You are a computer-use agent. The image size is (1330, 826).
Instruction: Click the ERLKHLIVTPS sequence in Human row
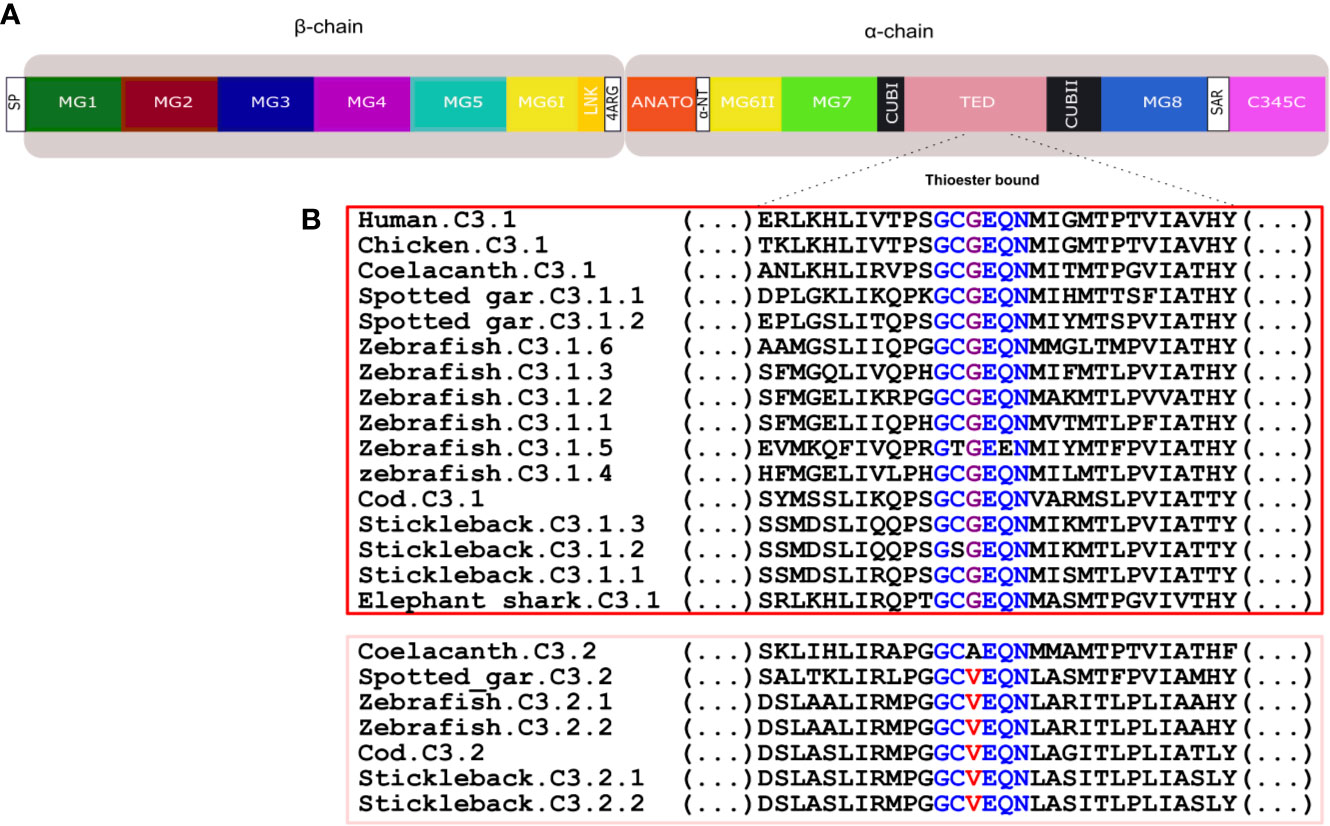click(845, 219)
